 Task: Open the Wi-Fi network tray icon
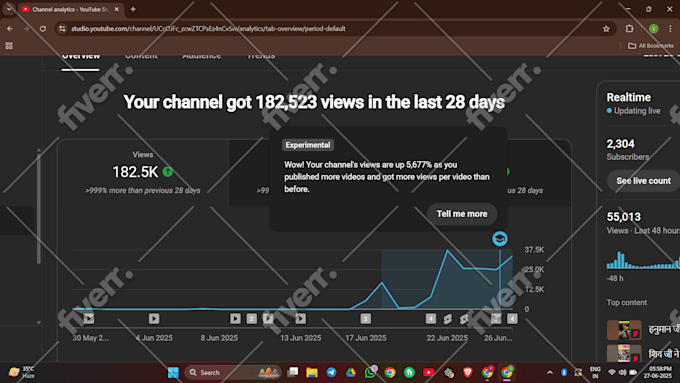(x=611, y=372)
